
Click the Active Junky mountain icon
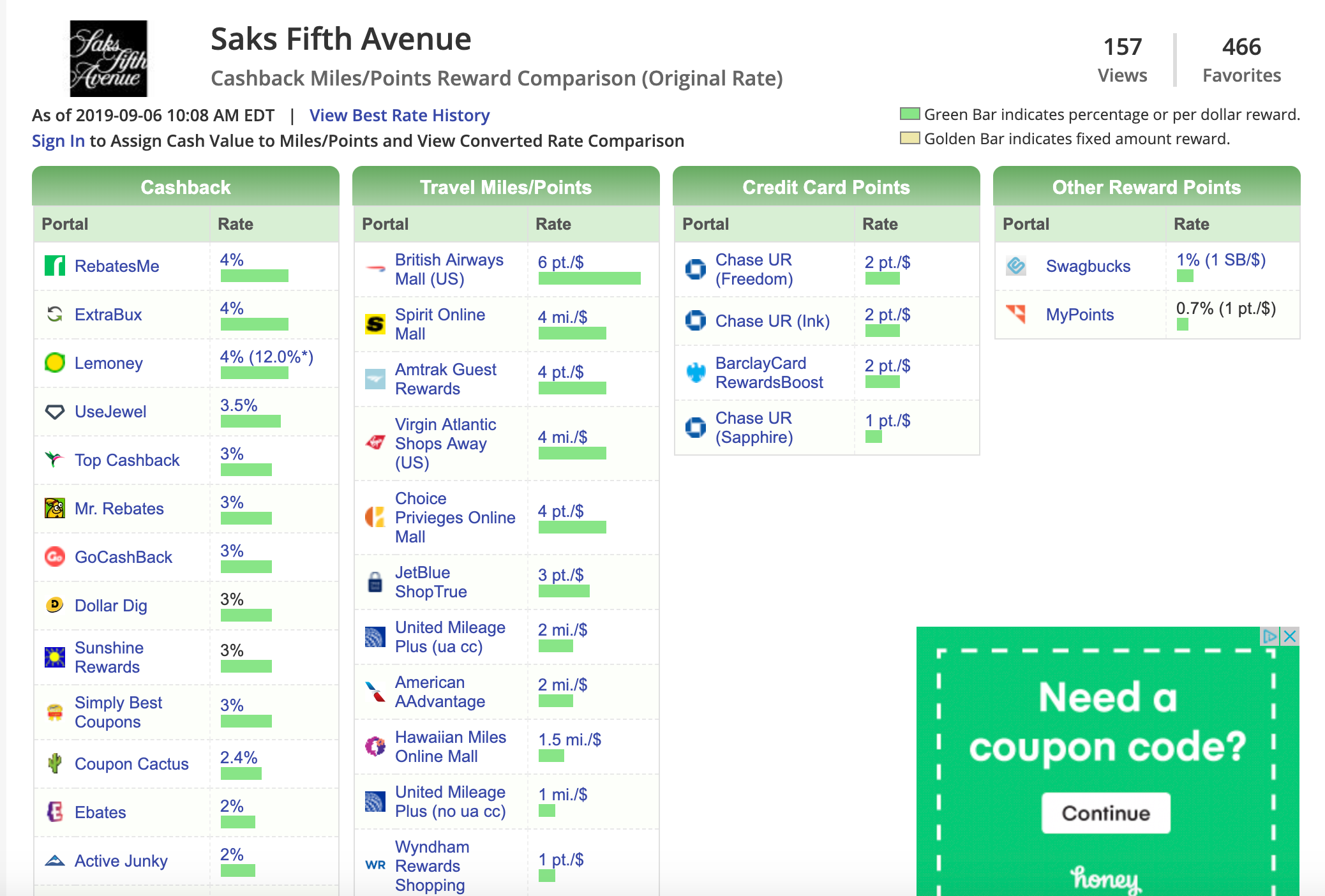(55, 860)
